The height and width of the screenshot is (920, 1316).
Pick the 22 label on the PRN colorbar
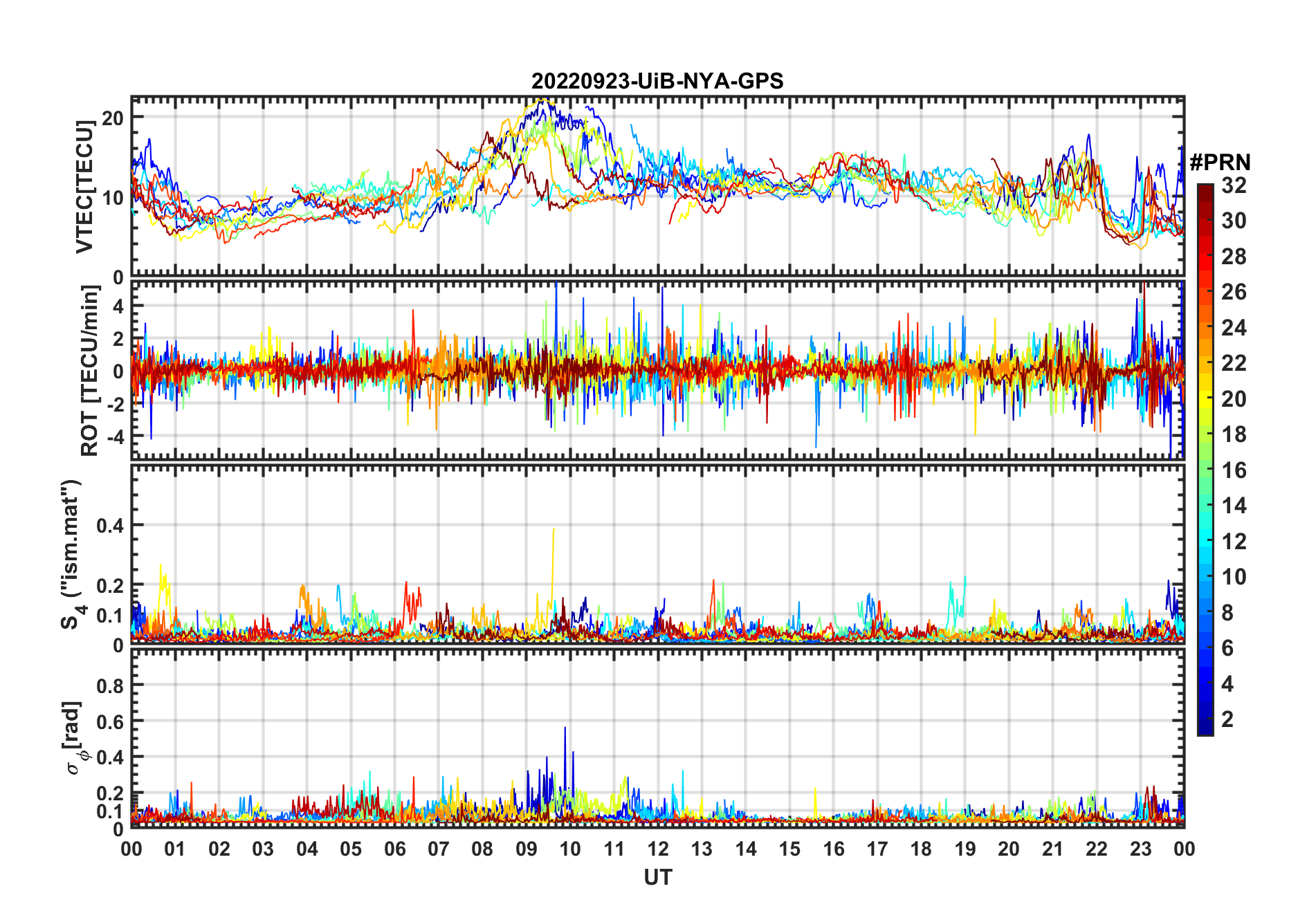(1234, 363)
